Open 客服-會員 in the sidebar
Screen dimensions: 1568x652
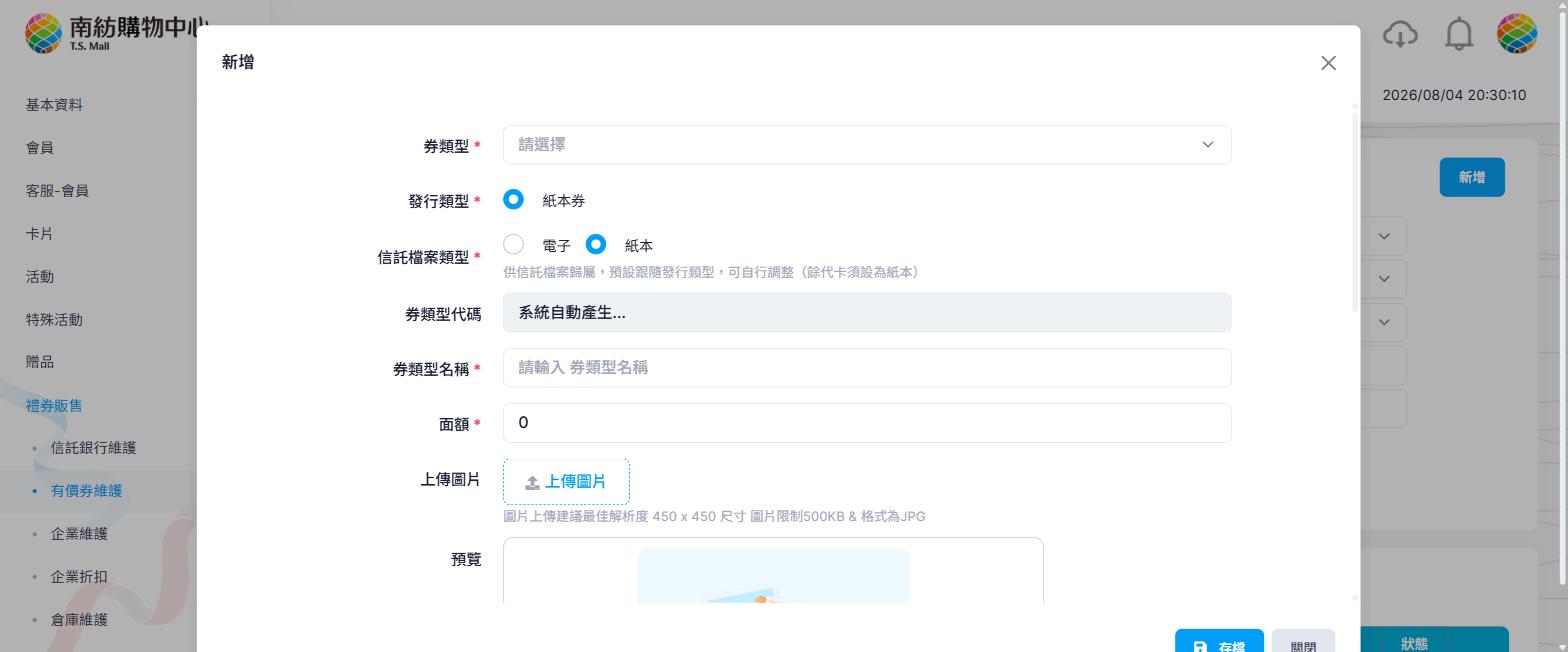click(57, 191)
